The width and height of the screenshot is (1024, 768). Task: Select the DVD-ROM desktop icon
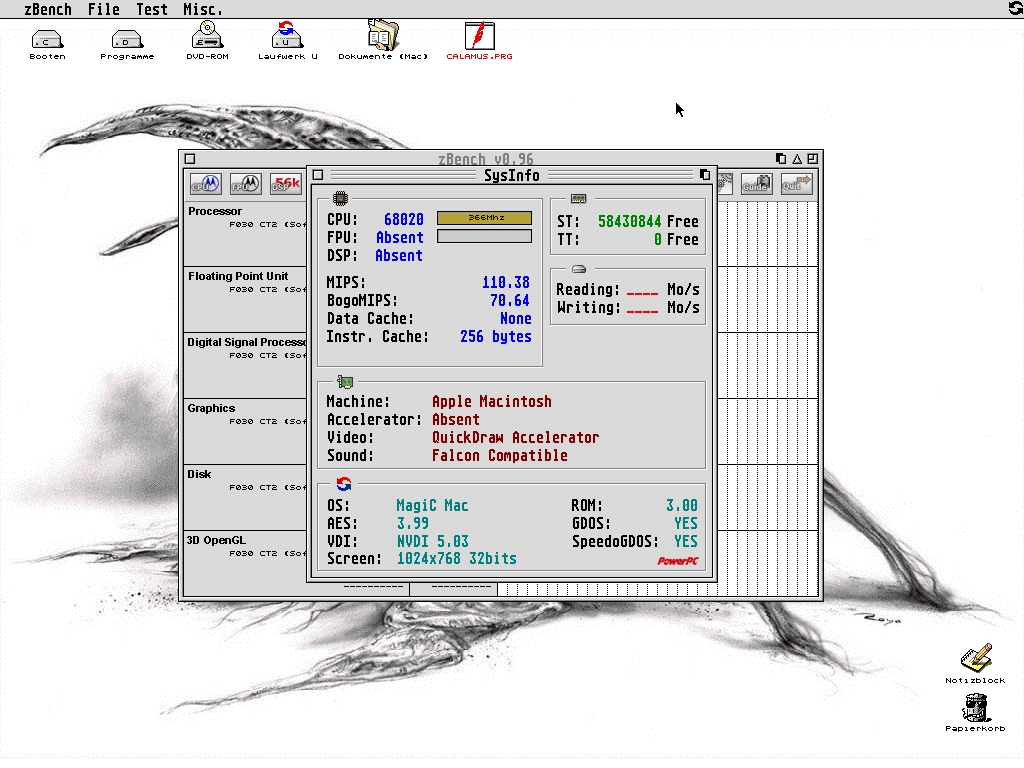(x=207, y=38)
